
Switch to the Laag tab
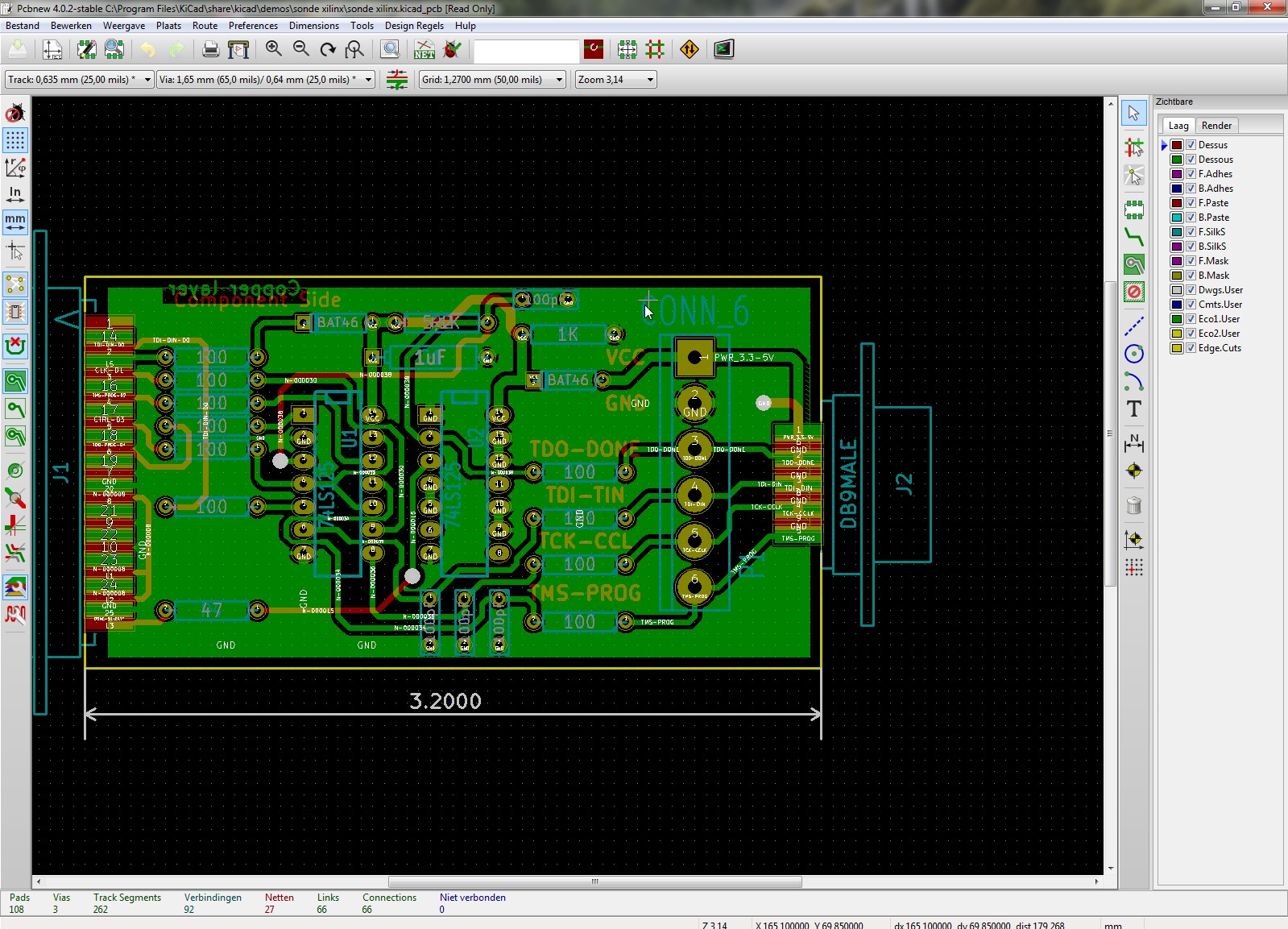pos(1178,126)
